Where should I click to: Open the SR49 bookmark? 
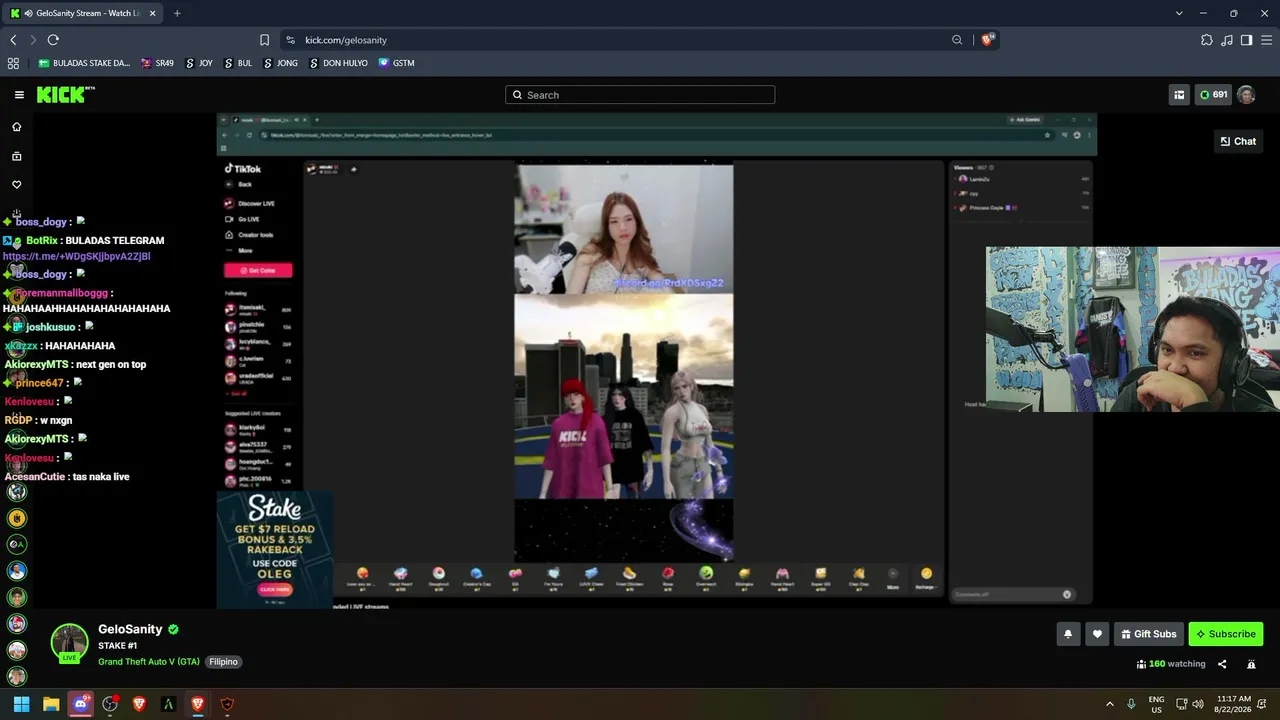click(x=158, y=63)
